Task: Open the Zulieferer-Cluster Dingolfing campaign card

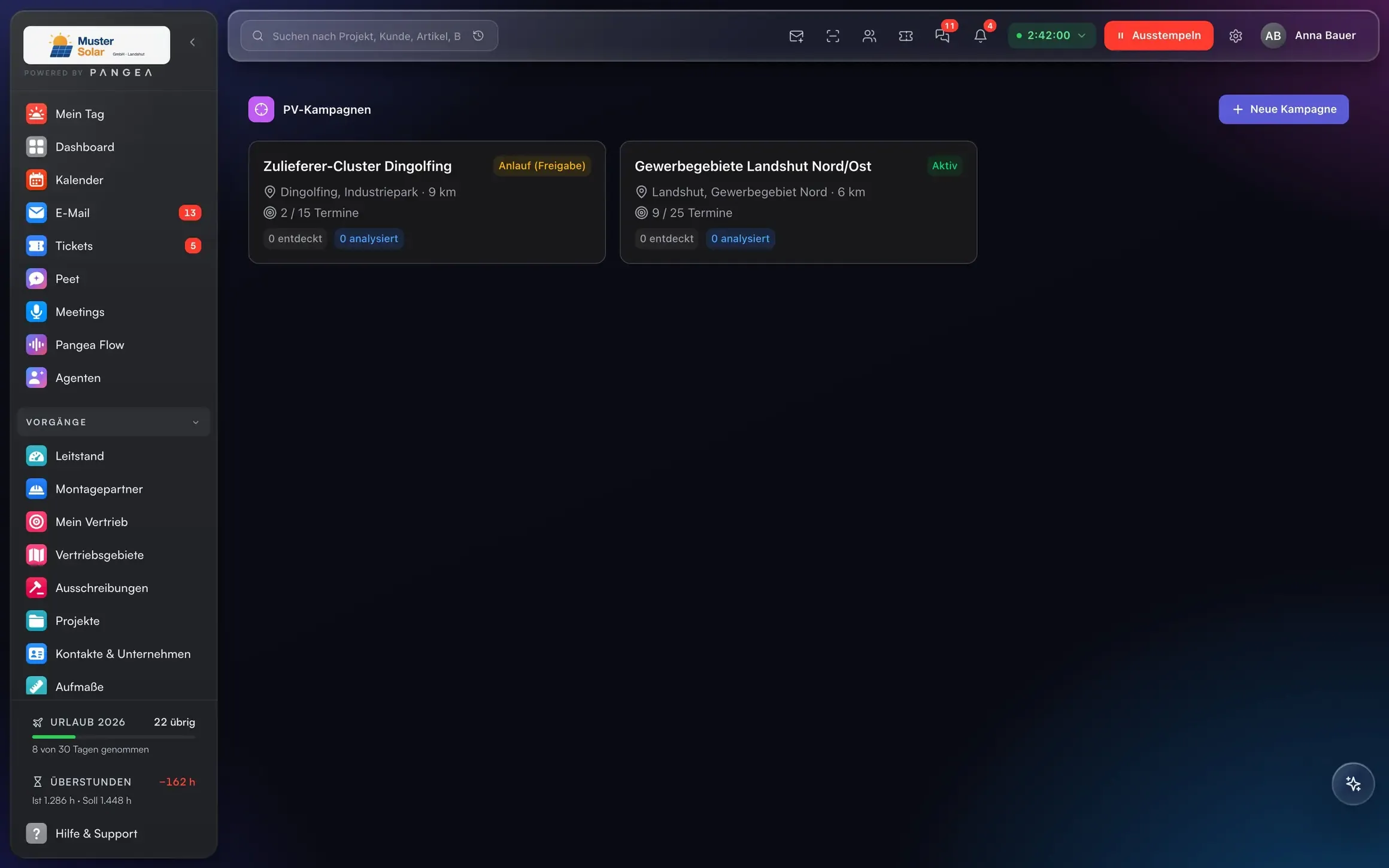Action: (x=427, y=202)
